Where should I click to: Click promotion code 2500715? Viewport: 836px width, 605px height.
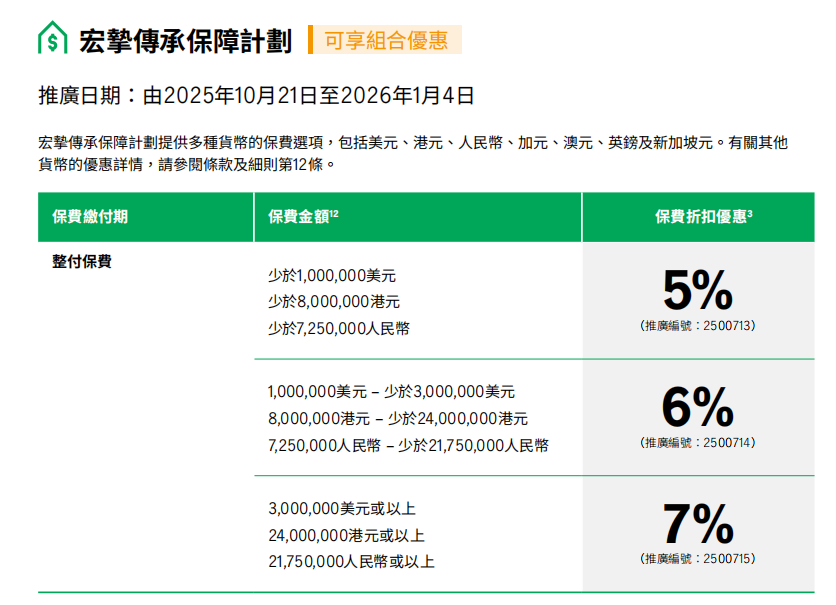click(x=698, y=559)
